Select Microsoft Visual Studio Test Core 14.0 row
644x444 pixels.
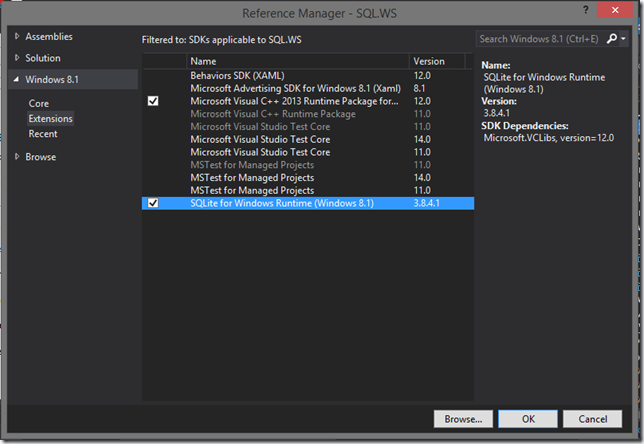tap(308, 139)
